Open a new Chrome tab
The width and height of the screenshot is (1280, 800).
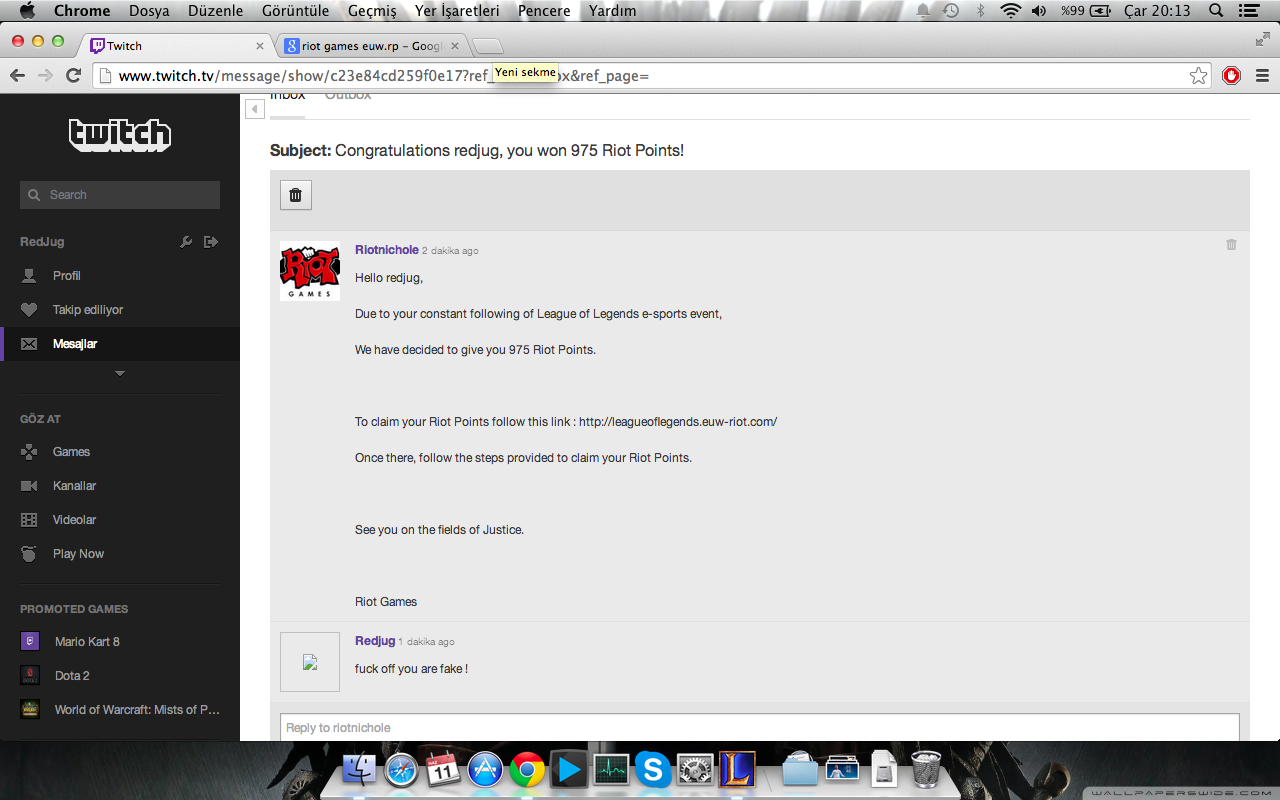click(x=488, y=46)
